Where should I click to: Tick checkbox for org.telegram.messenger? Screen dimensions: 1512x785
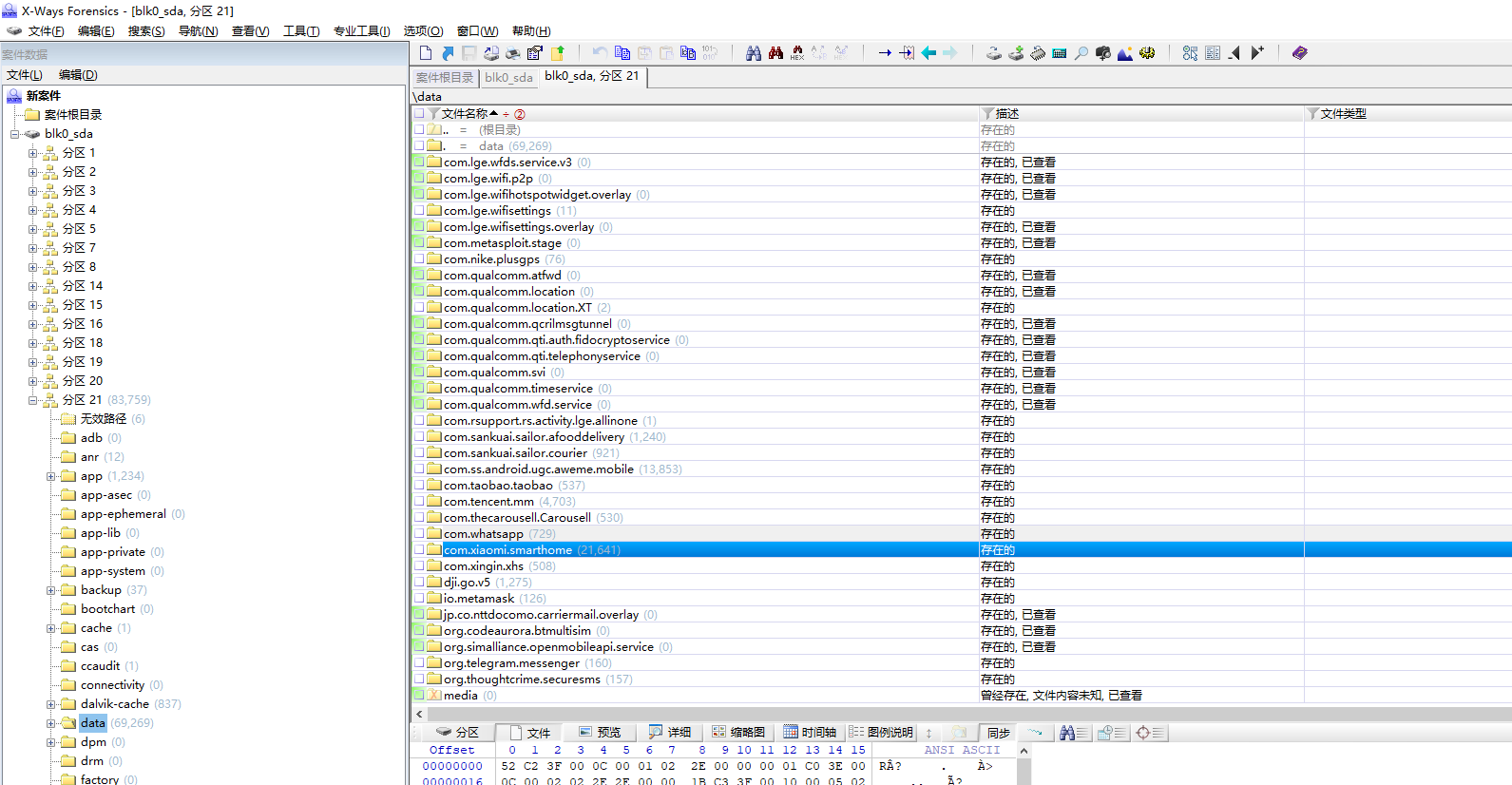tap(419, 663)
